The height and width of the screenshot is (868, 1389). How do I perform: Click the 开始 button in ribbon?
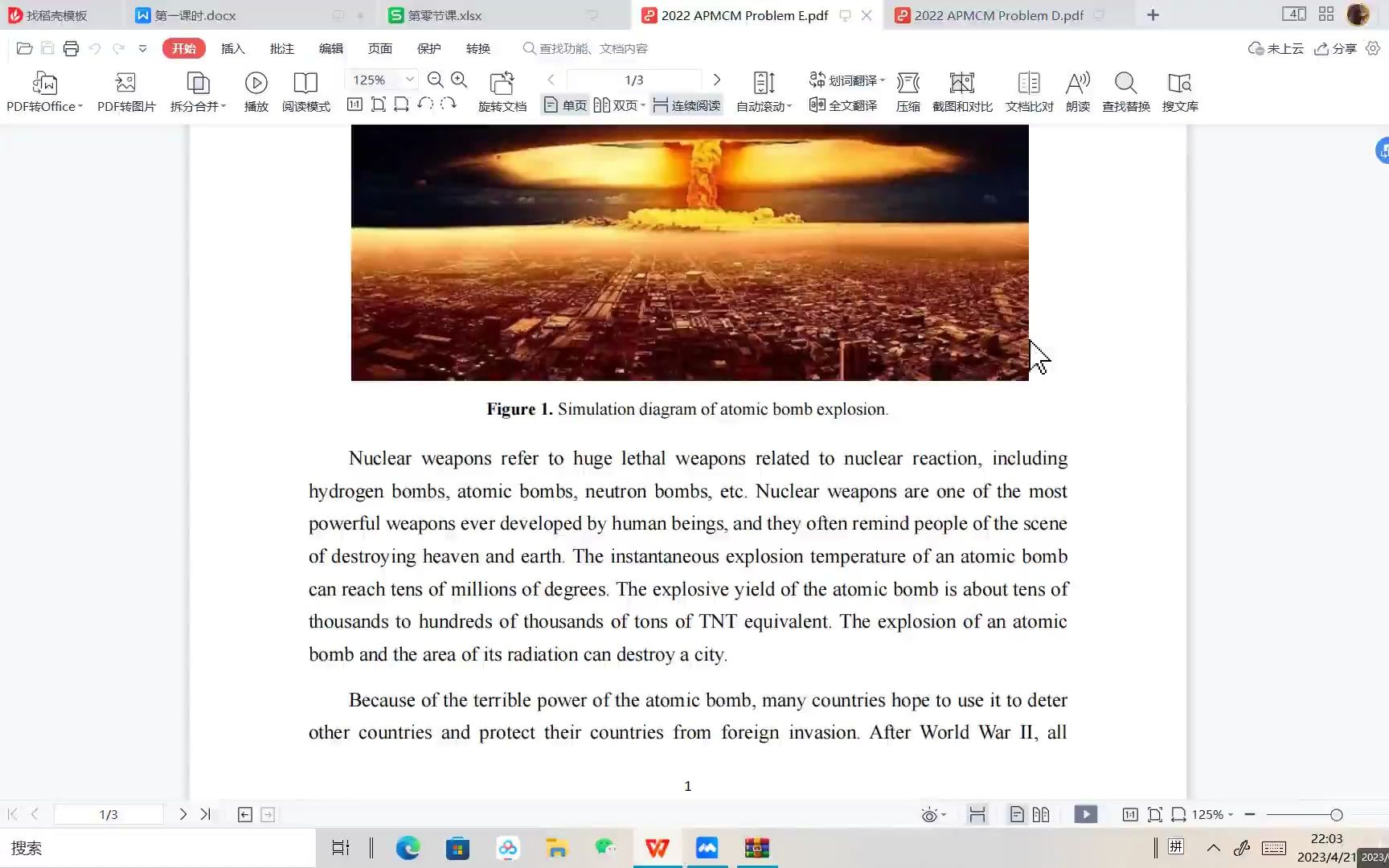(184, 48)
